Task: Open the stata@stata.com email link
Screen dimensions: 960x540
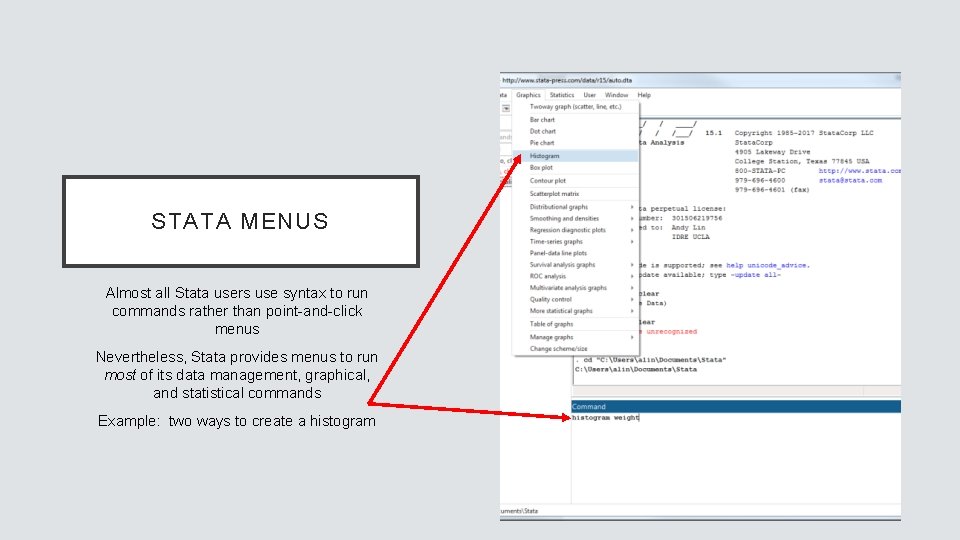Action: point(850,181)
